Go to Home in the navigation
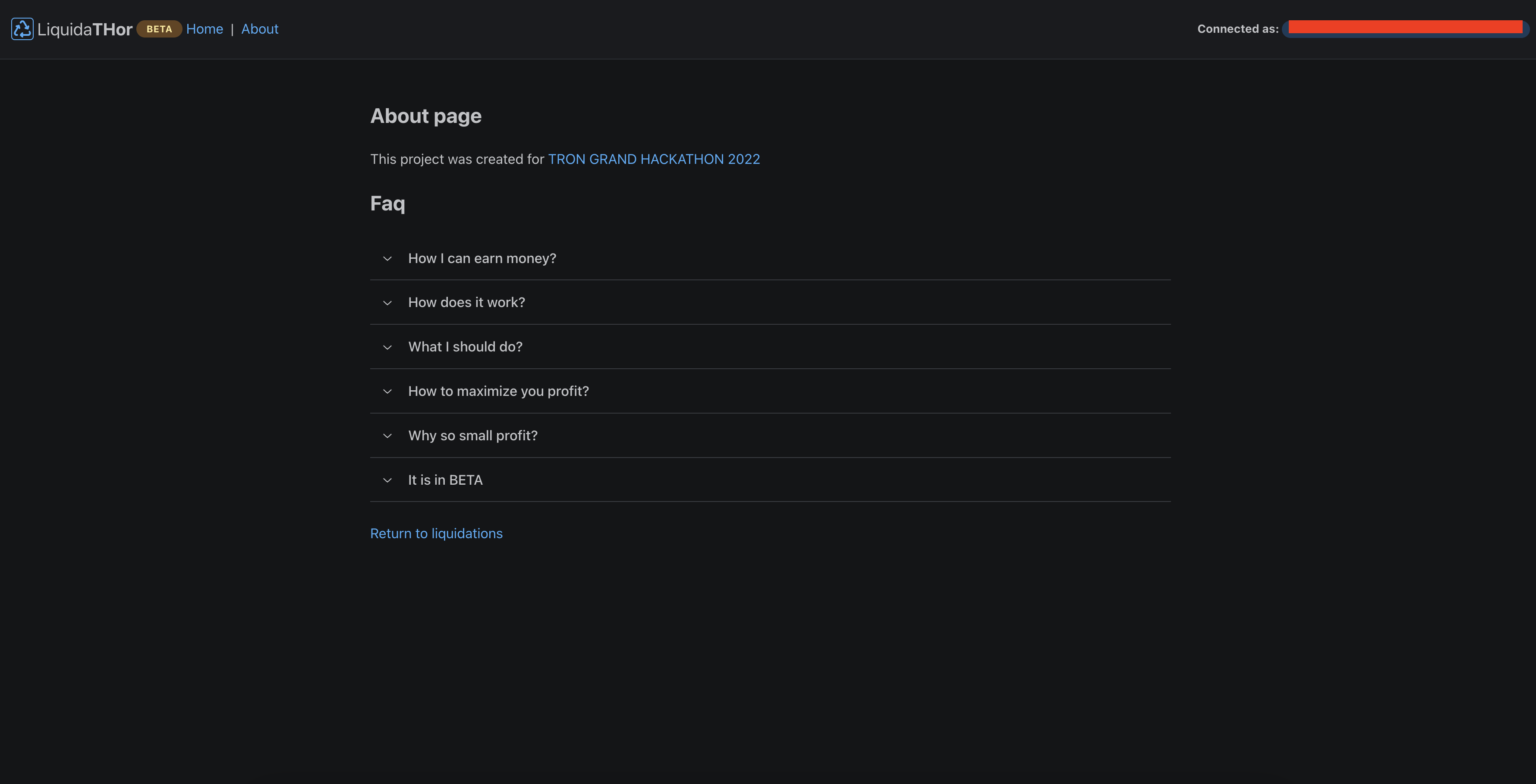The image size is (1536, 784). (205, 29)
